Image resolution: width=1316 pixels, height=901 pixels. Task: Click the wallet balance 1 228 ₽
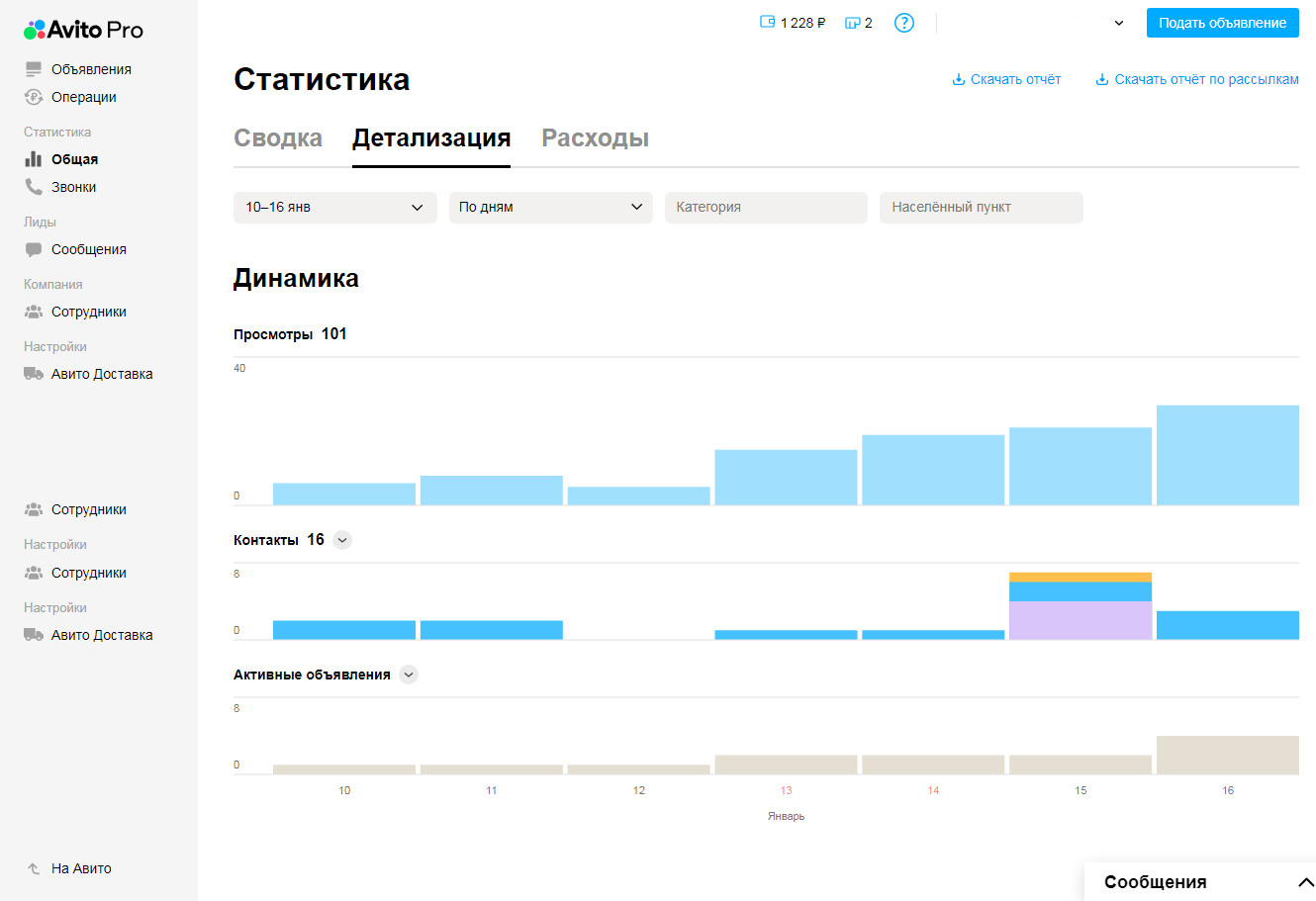[x=793, y=22]
